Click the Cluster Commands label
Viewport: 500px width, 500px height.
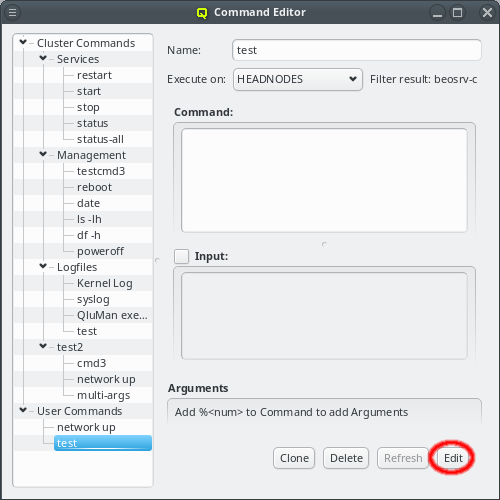coord(86,43)
